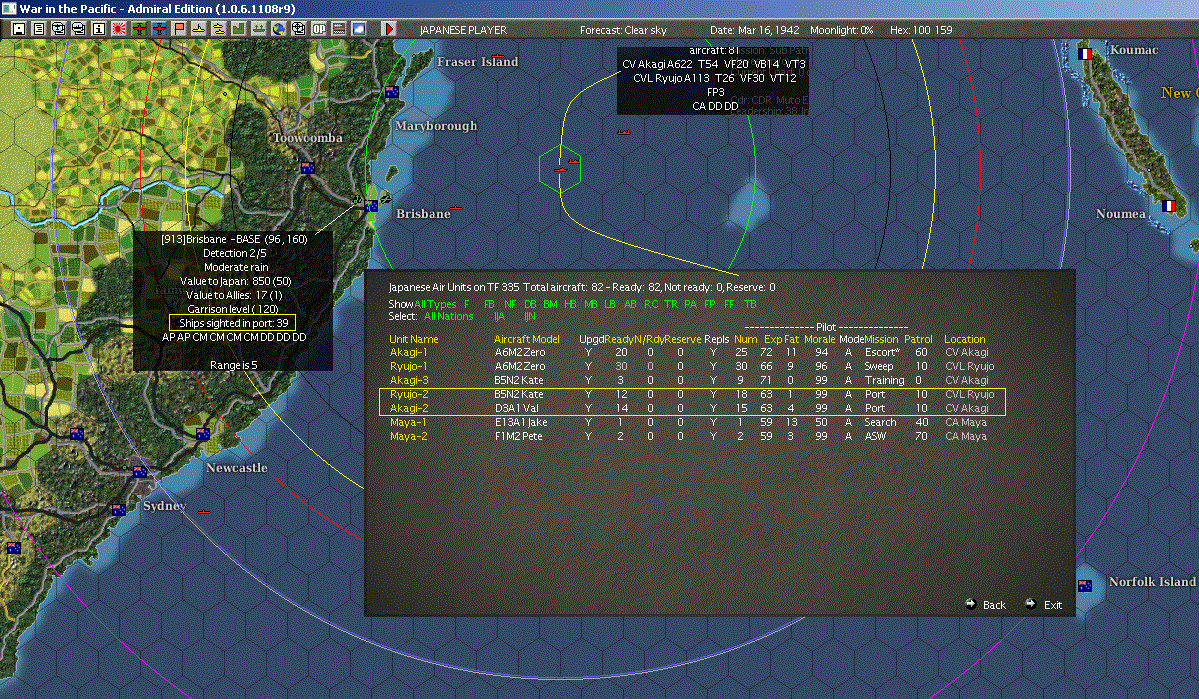Click the Australian flag near Fraser Island
Viewport: 1199px width, 699px height.
coord(392,92)
